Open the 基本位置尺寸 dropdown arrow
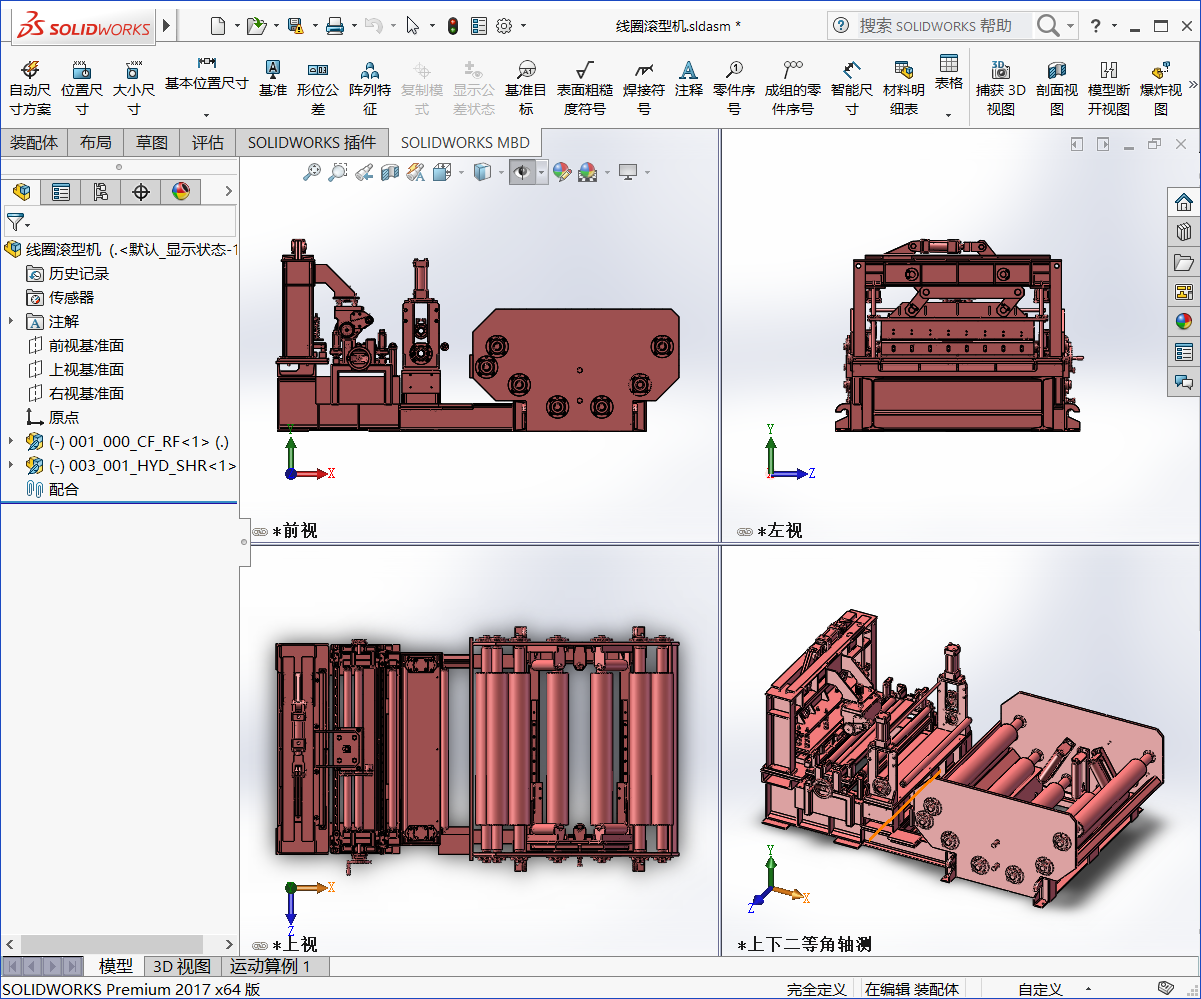This screenshot has width=1201, height=999. pyautogui.click(x=206, y=115)
